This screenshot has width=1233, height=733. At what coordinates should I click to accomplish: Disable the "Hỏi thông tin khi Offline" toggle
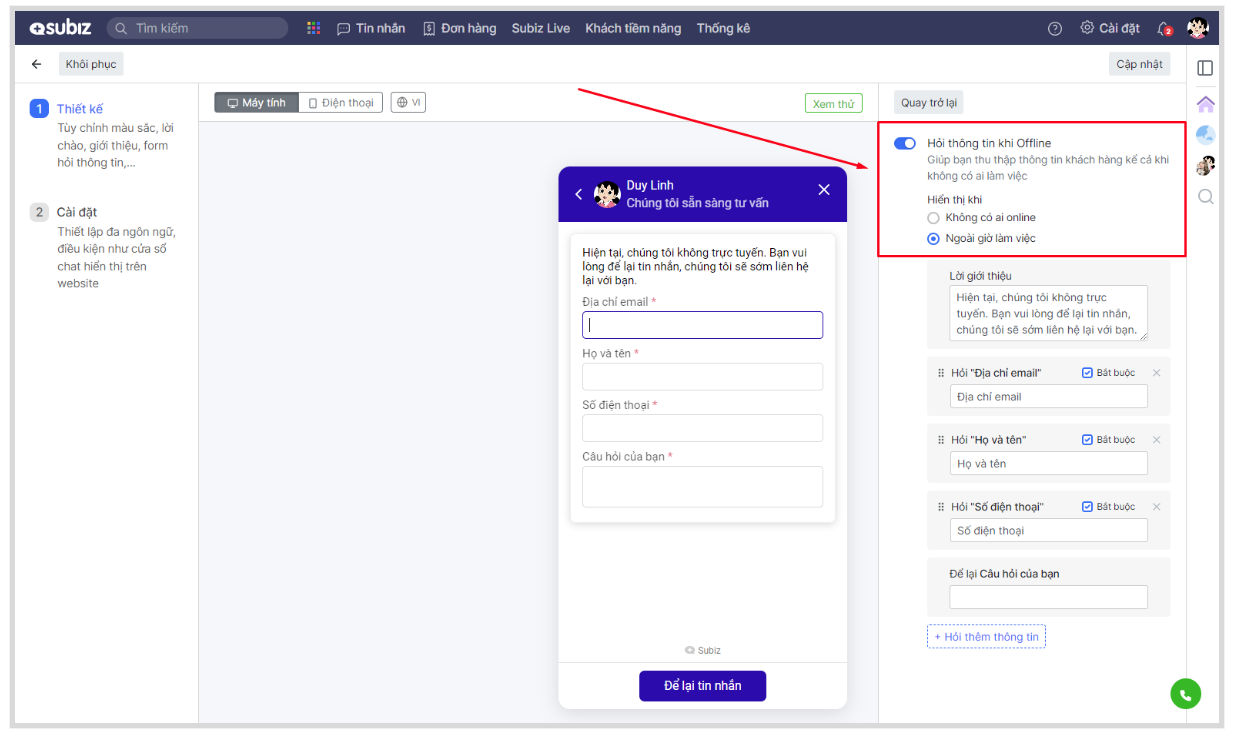coord(904,143)
